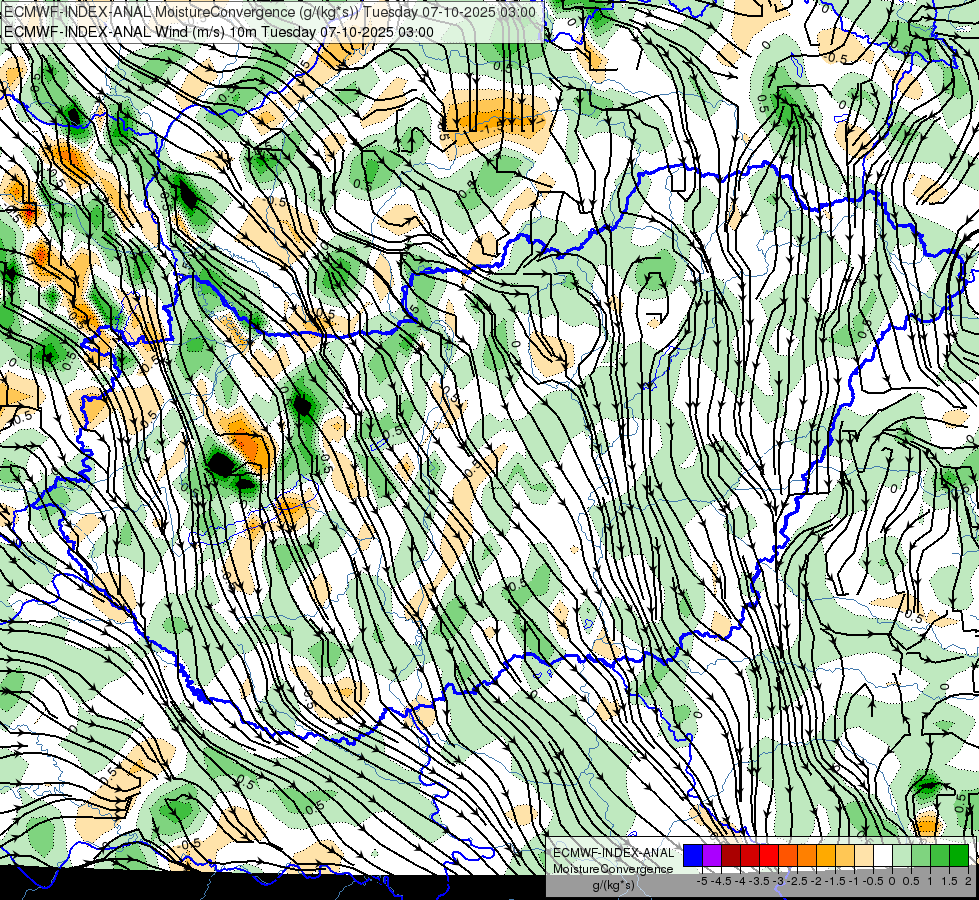Click the MoistureConvergence title line at top
The width and height of the screenshot is (979, 900).
click(x=270, y=12)
